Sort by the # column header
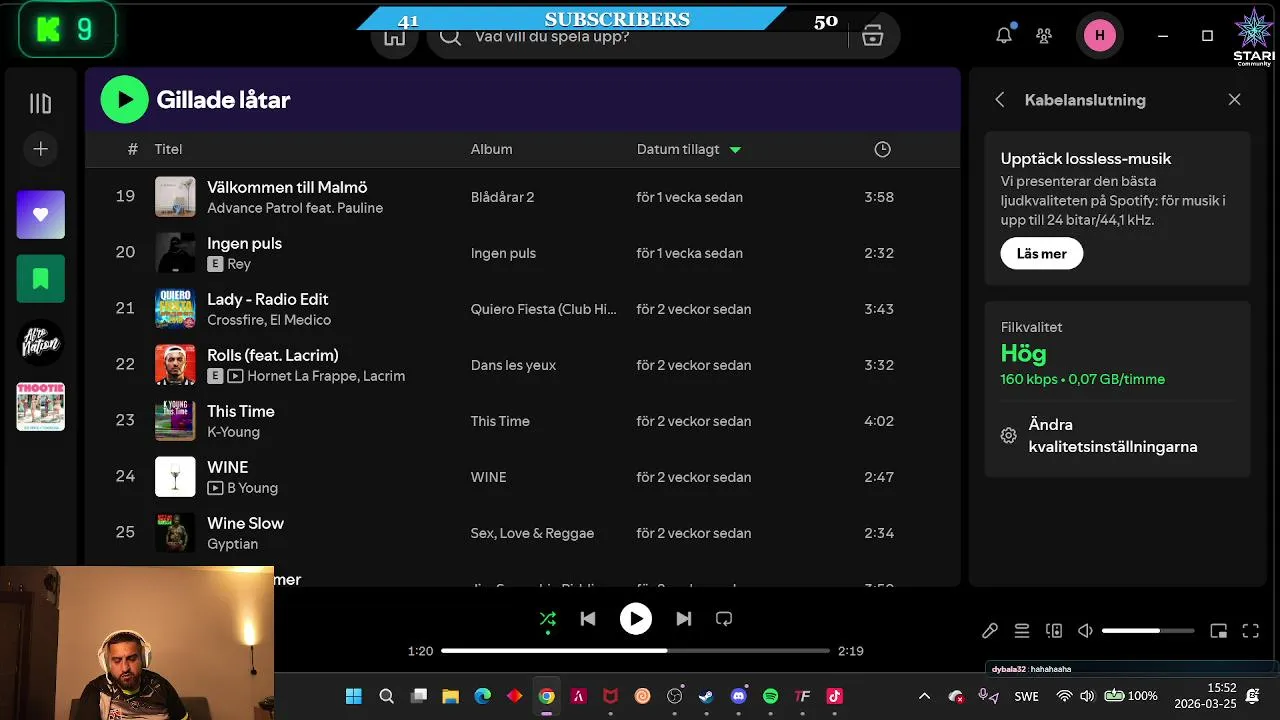Screen dimensions: 1280x720 (x=132, y=149)
